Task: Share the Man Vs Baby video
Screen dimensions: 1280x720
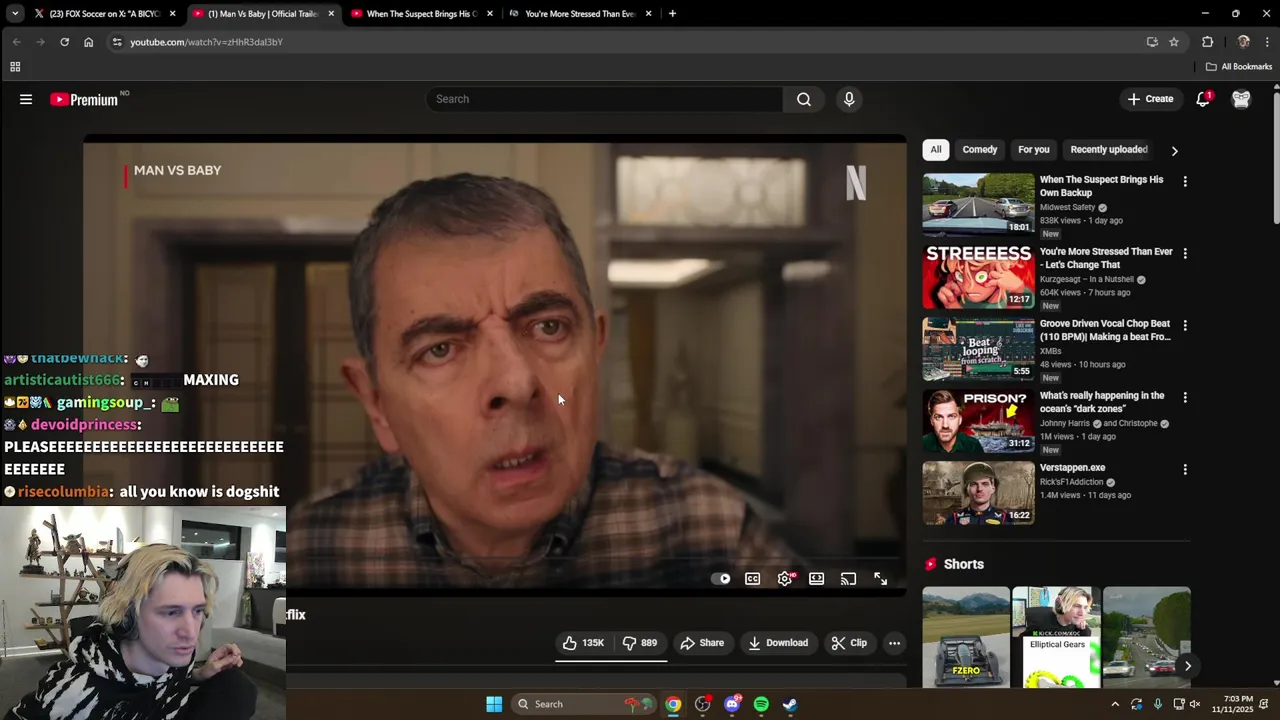Action: point(702,643)
